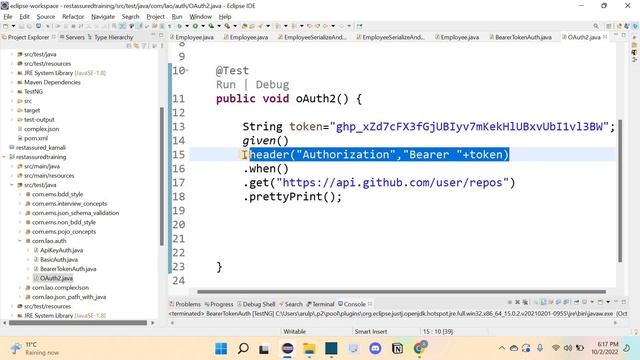Screen dimensions: 640x360
Task: Open Eclipse from the taskbar
Action: pyautogui.click(x=287, y=349)
